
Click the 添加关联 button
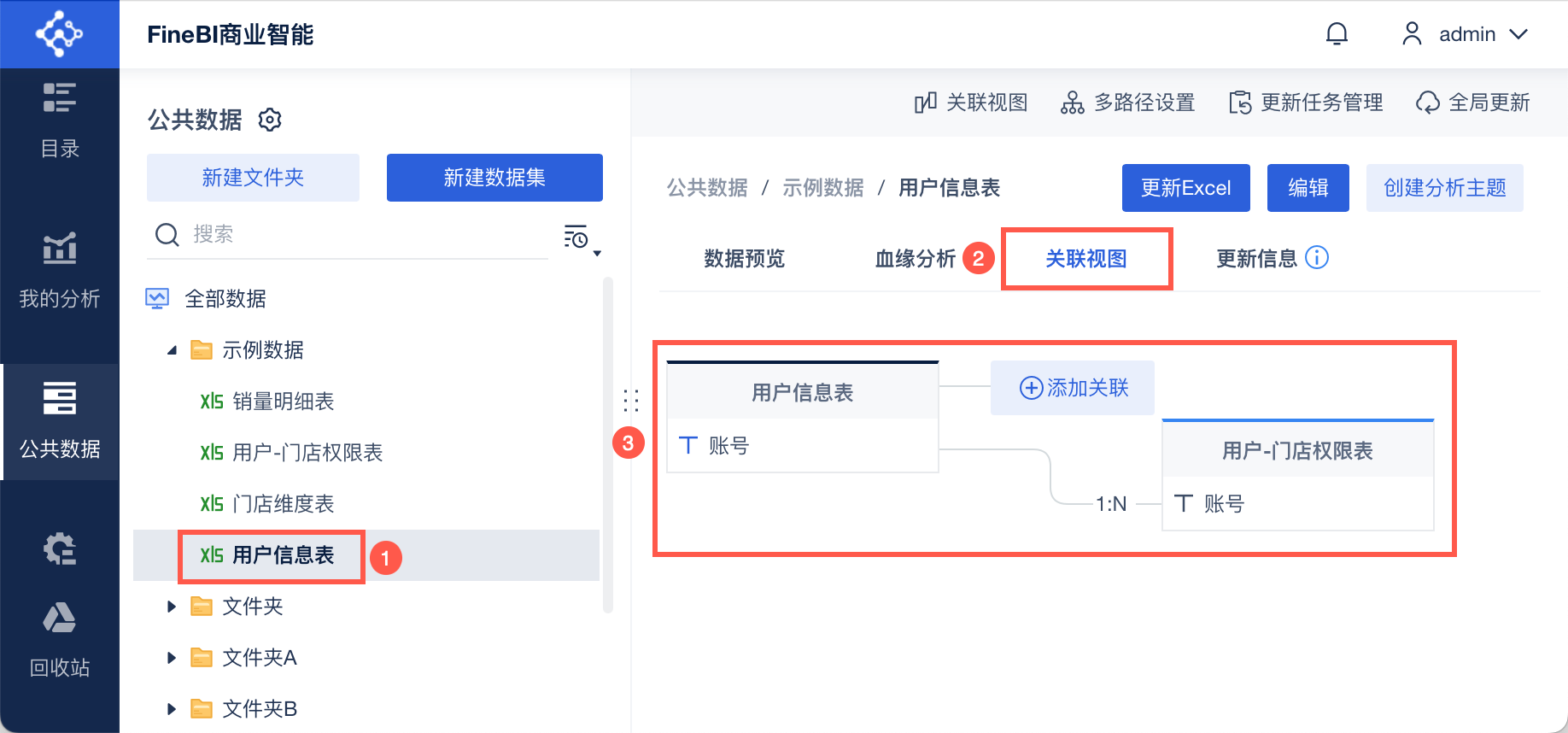[x=1073, y=388]
